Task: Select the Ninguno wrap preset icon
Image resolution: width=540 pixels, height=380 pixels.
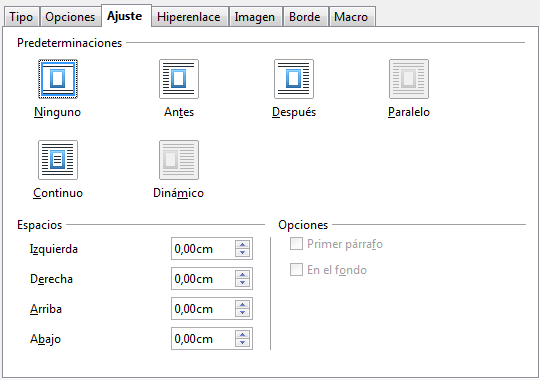Action: click(x=58, y=79)
